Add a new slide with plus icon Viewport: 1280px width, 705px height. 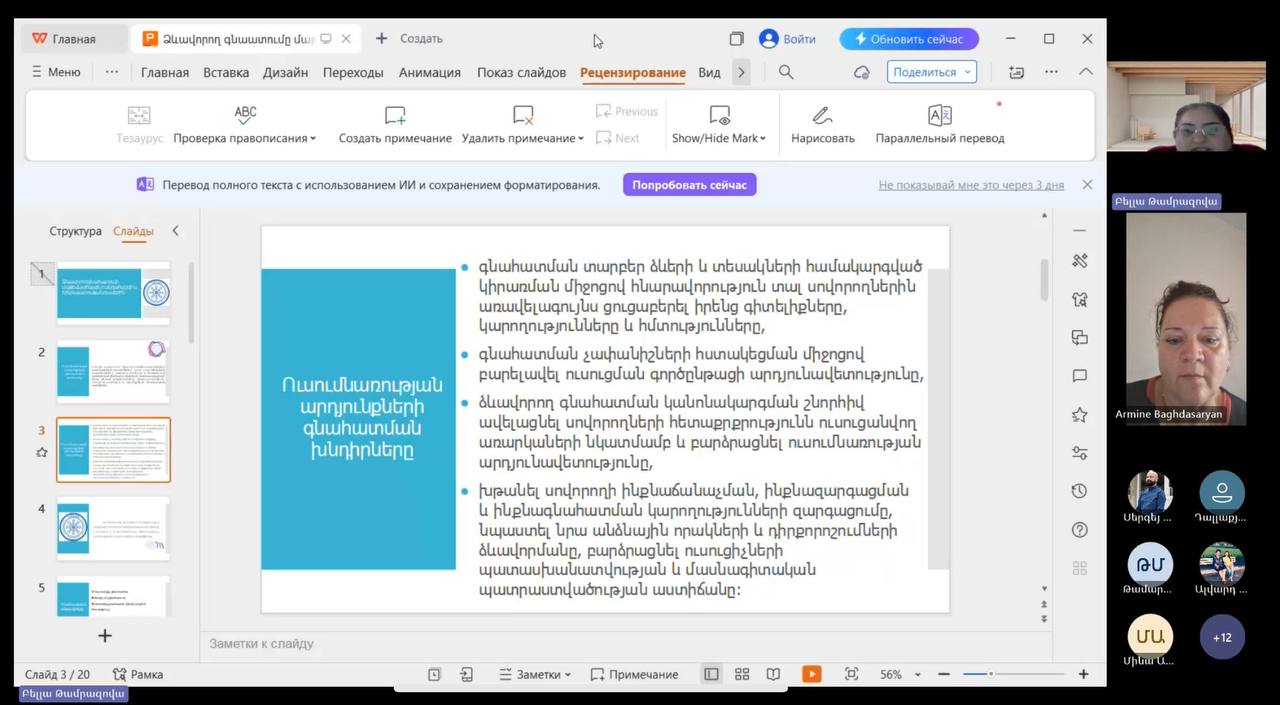pos(105,636)
